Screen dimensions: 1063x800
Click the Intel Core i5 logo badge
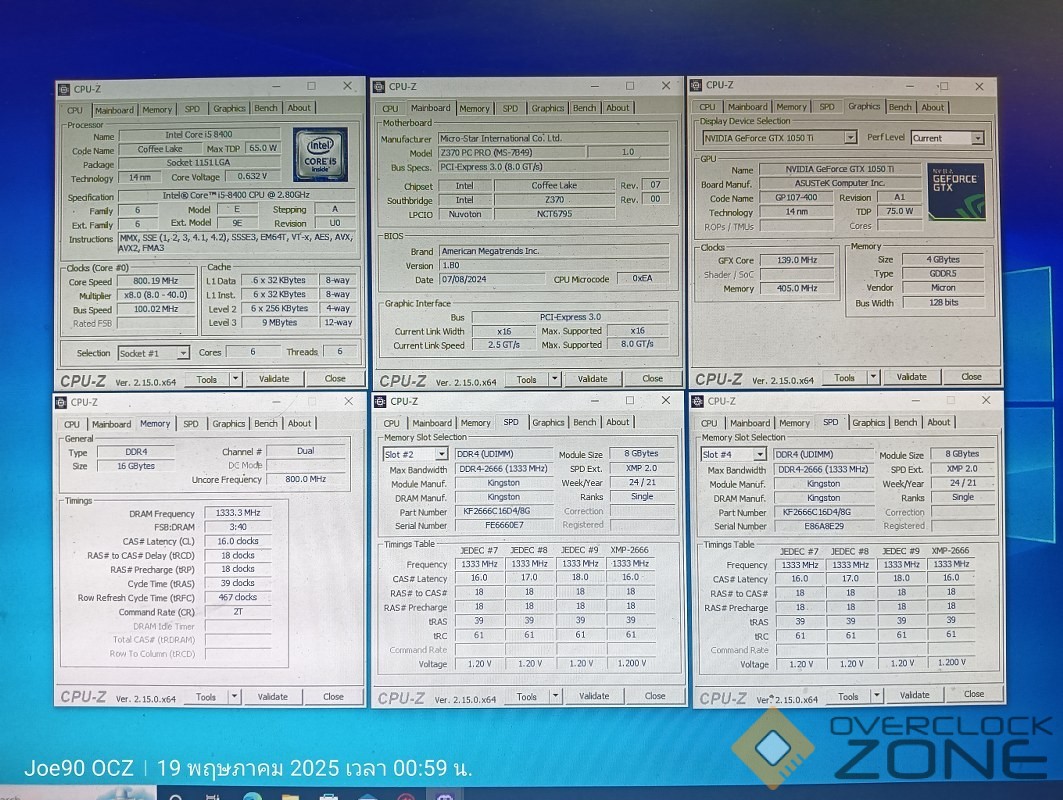[x=320, y=155]
